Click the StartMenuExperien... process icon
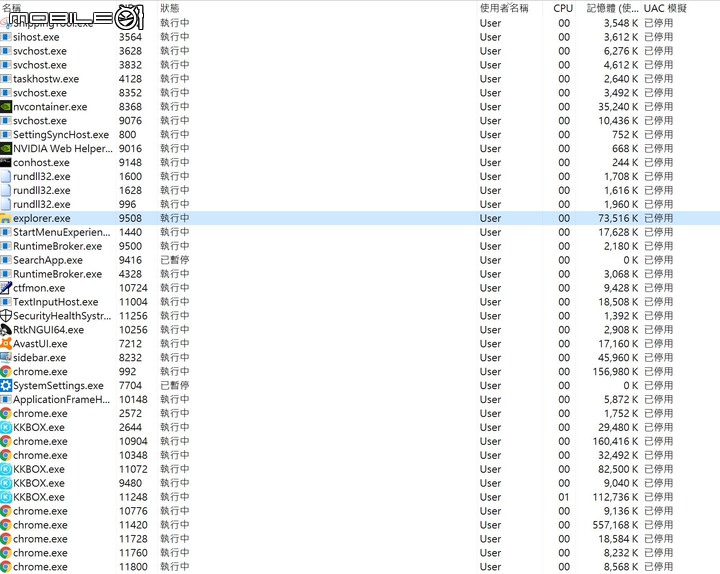720x574 pixels. tap(6, 232)
